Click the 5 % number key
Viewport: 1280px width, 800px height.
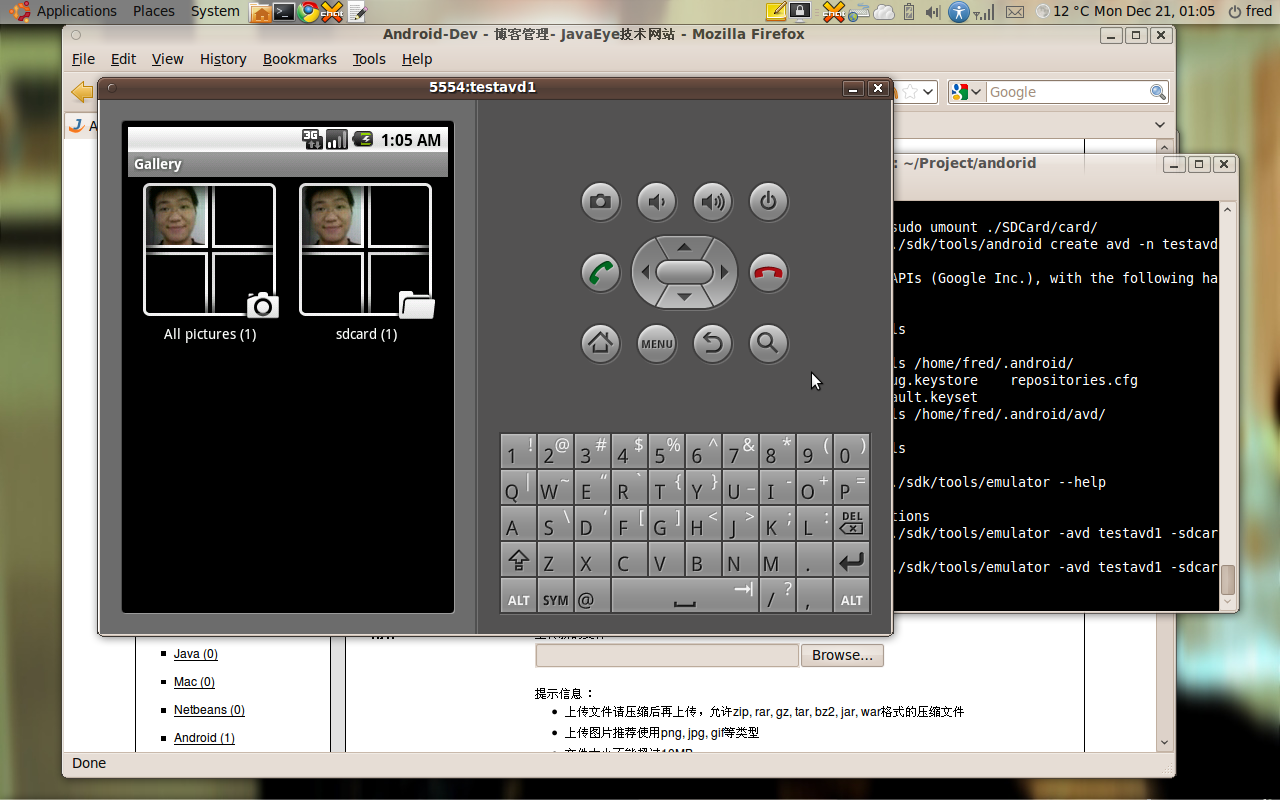tap(666, 452)
